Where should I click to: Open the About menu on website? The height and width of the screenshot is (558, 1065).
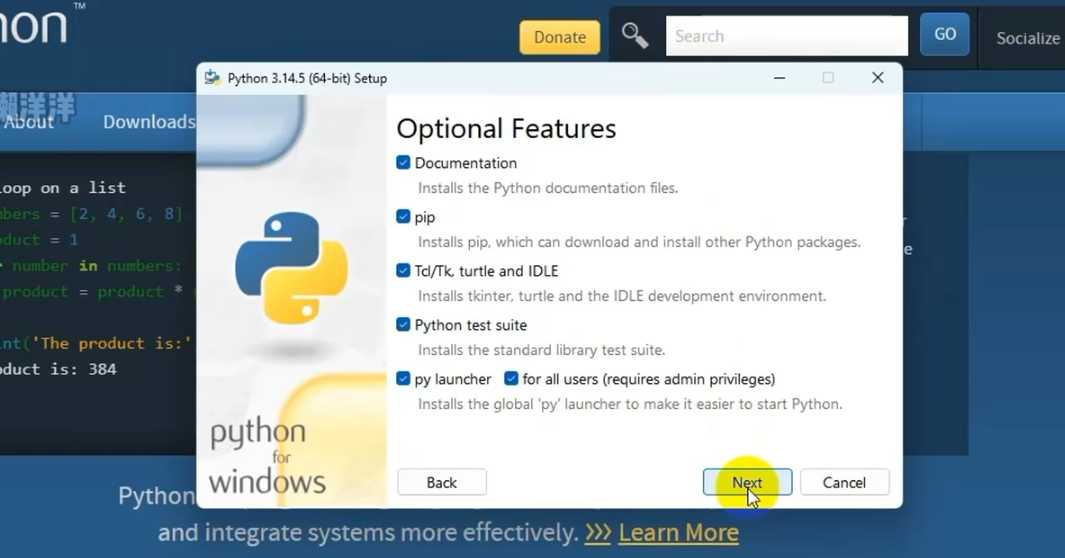pos(28,122)
